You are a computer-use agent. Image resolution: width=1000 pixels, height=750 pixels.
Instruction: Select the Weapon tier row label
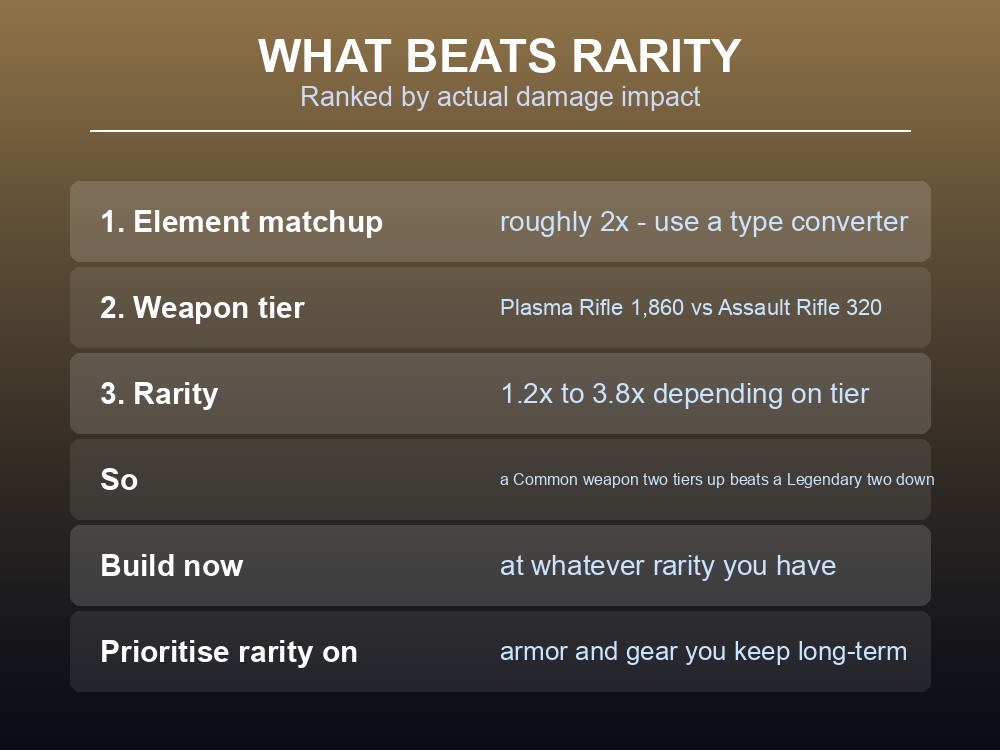tap(202, 307)
